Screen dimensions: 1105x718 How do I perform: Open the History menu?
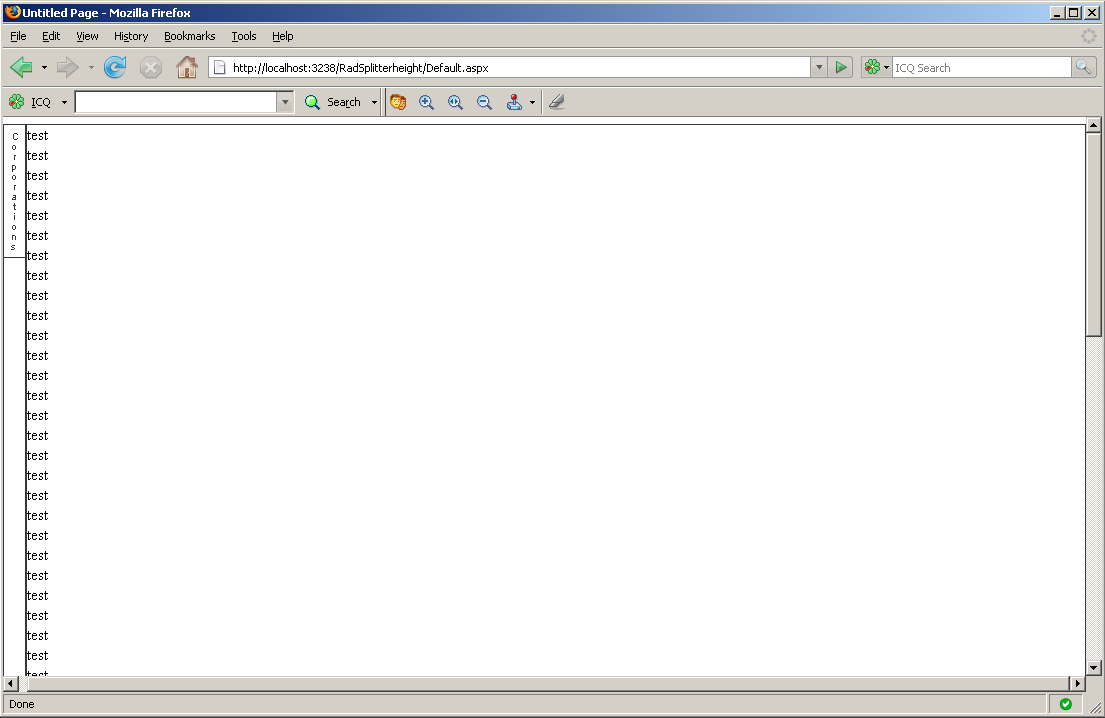click(131, 36)
